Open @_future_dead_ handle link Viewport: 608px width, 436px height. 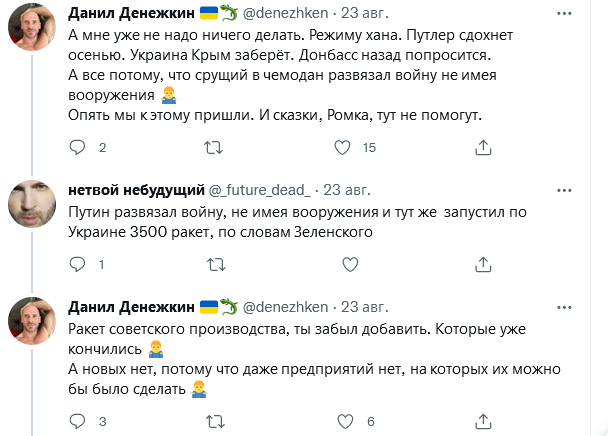click(x=258, y=190)
